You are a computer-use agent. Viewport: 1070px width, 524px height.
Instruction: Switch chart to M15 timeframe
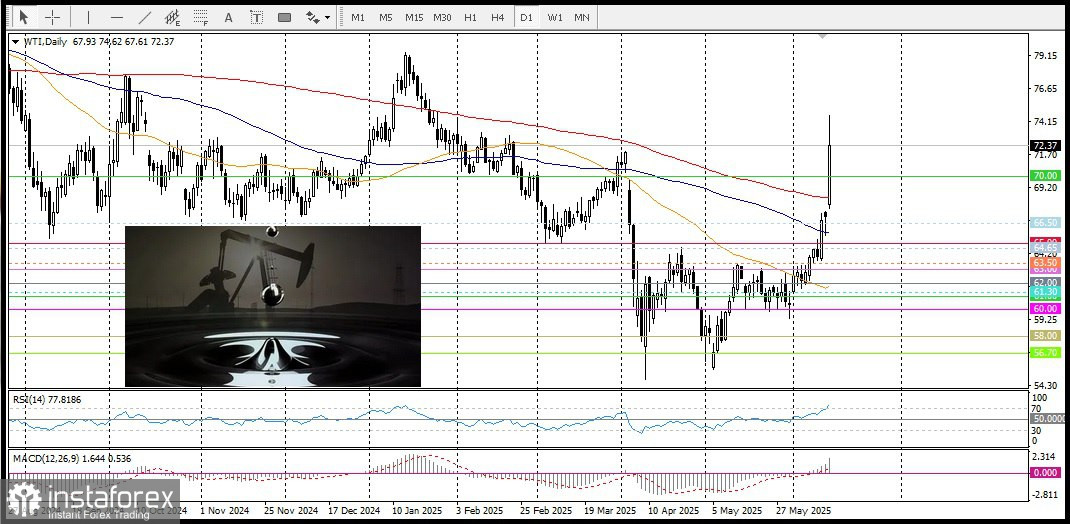[414, 17]
